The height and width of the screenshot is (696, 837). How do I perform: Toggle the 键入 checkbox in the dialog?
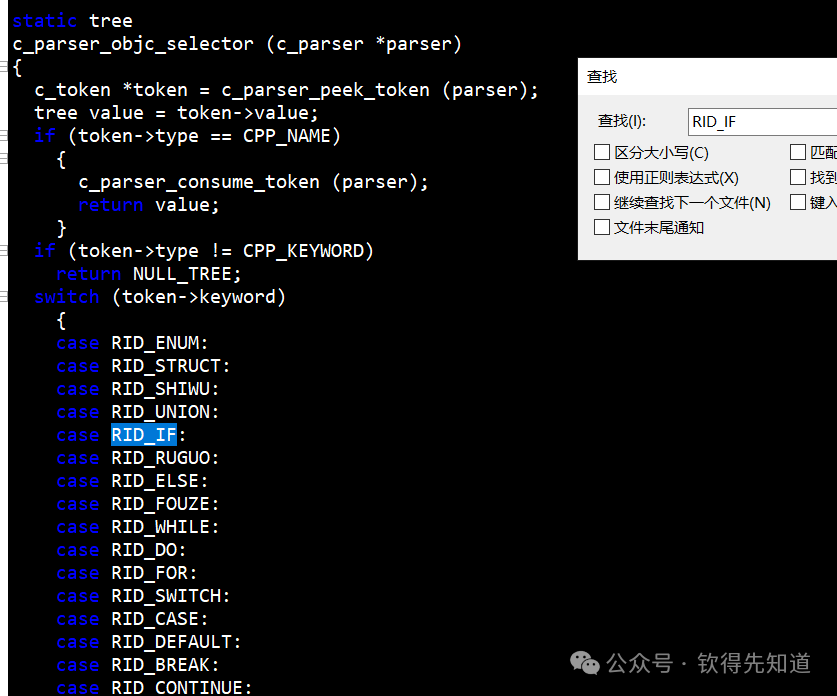coord(800,202)
